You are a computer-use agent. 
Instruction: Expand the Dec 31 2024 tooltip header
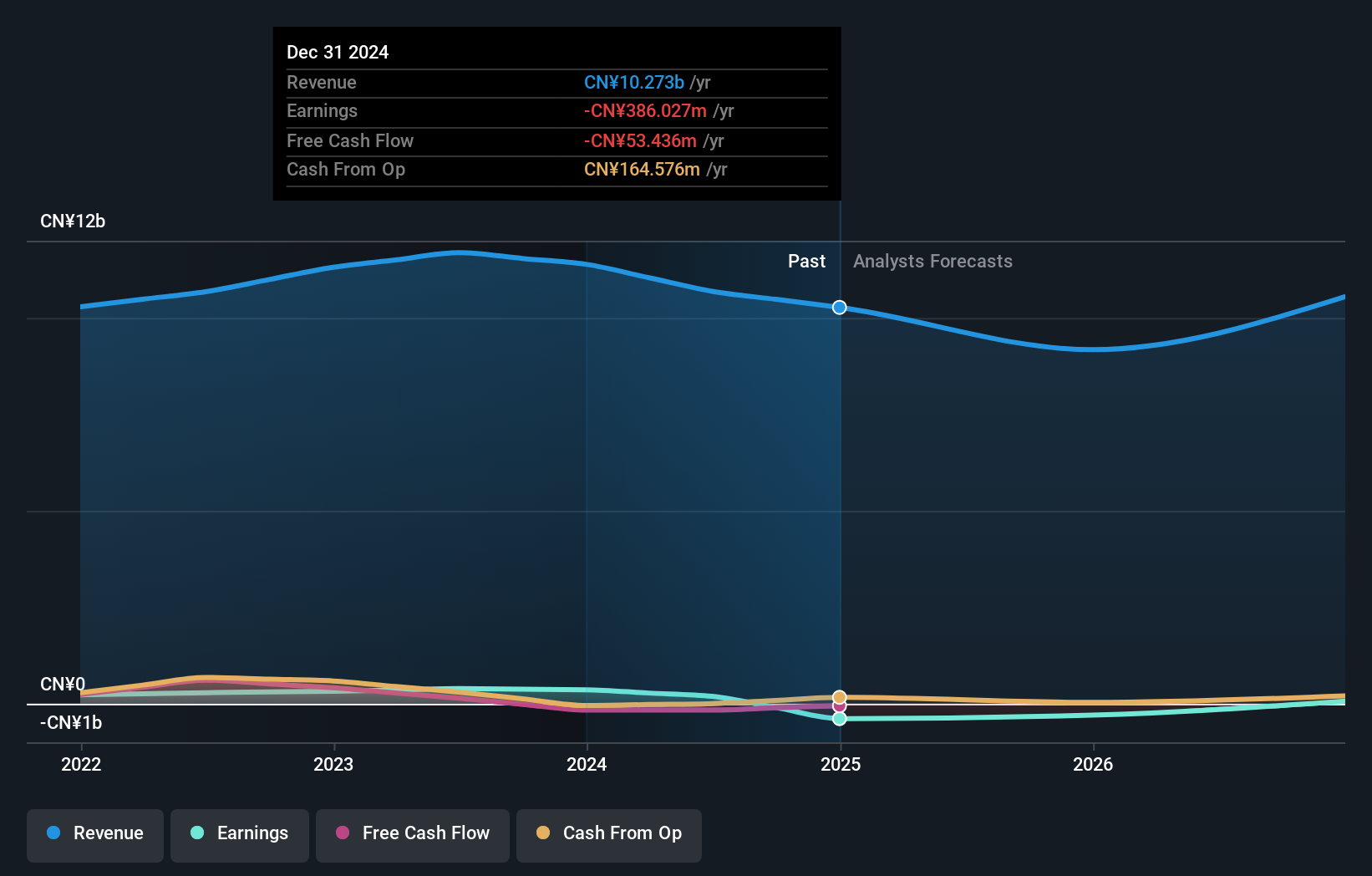coord(338,52)
